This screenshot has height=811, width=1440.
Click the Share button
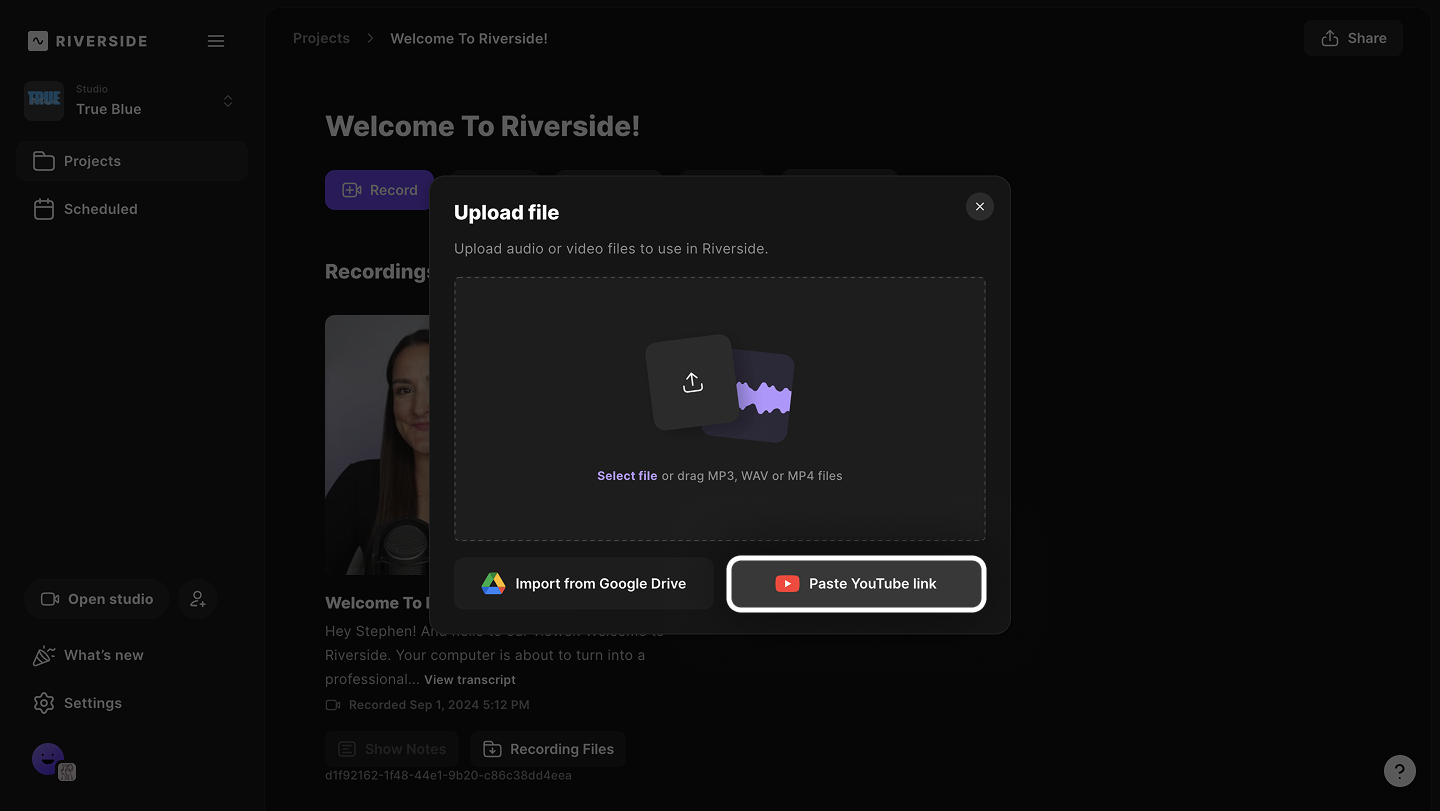pyautogui.click(x=1353, y=38)
